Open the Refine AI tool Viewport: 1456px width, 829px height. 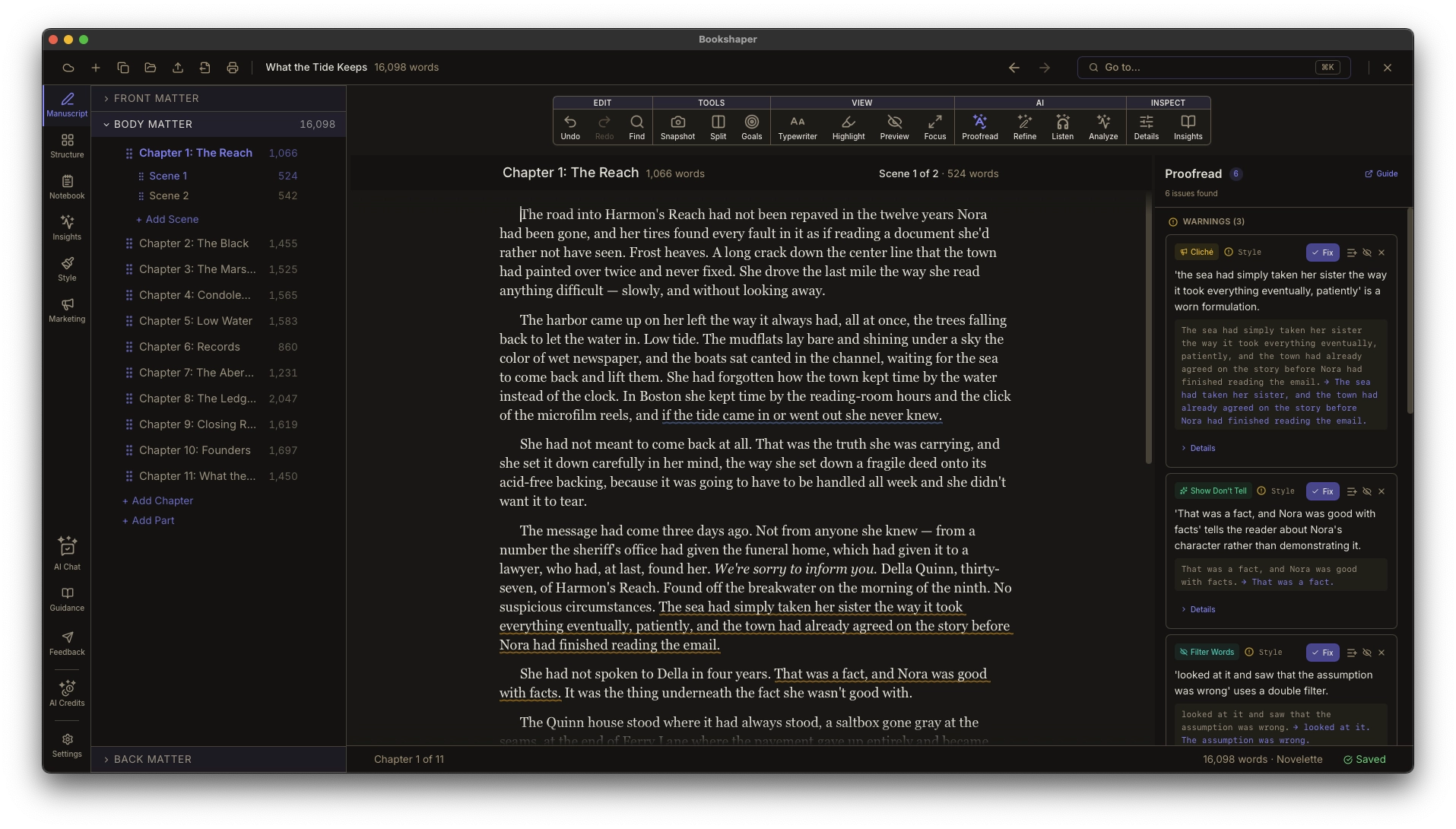pos(1024,127)
